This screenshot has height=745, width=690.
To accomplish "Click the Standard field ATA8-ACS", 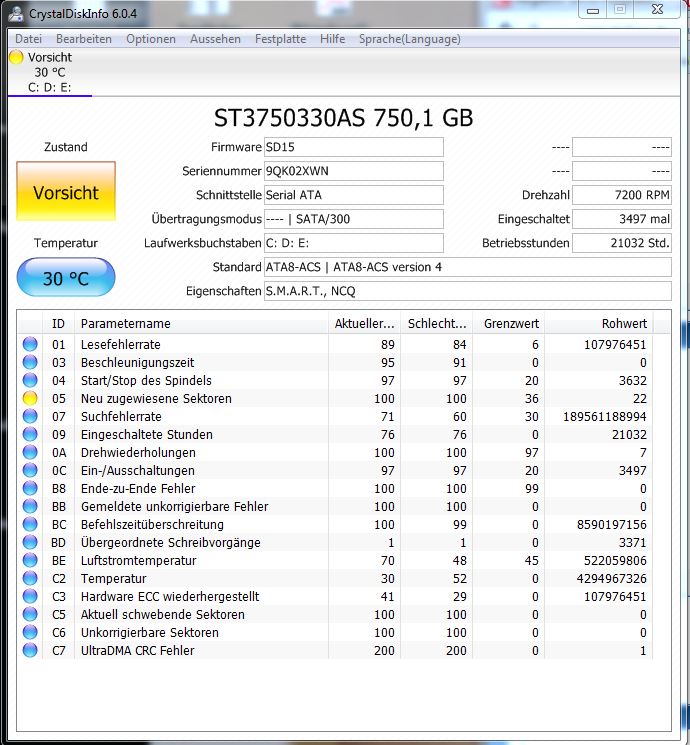I will (x=468, y=267).
